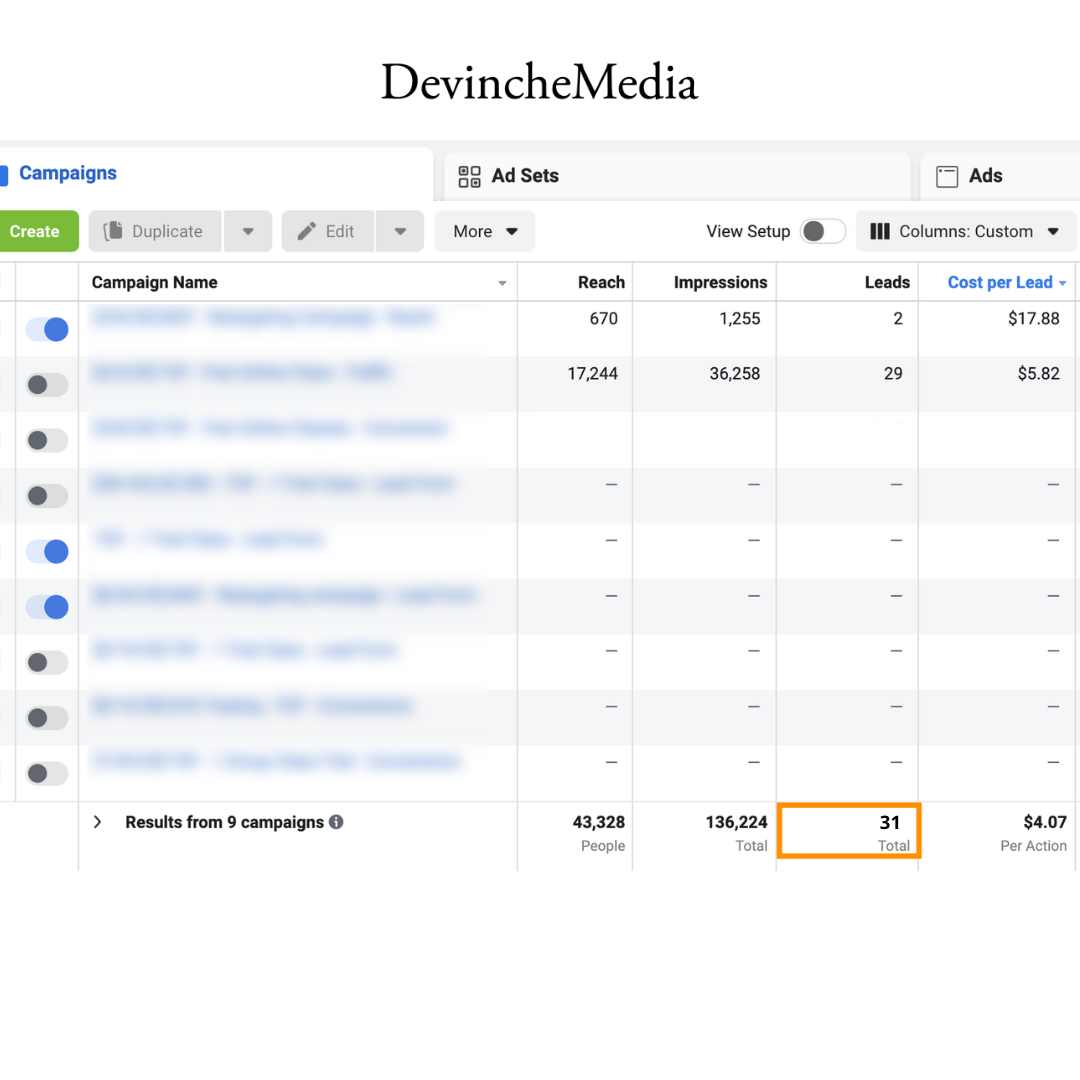Turn on the second campaign's toggle
The image size is (1080, 1080).
click(x=46, y=385)
